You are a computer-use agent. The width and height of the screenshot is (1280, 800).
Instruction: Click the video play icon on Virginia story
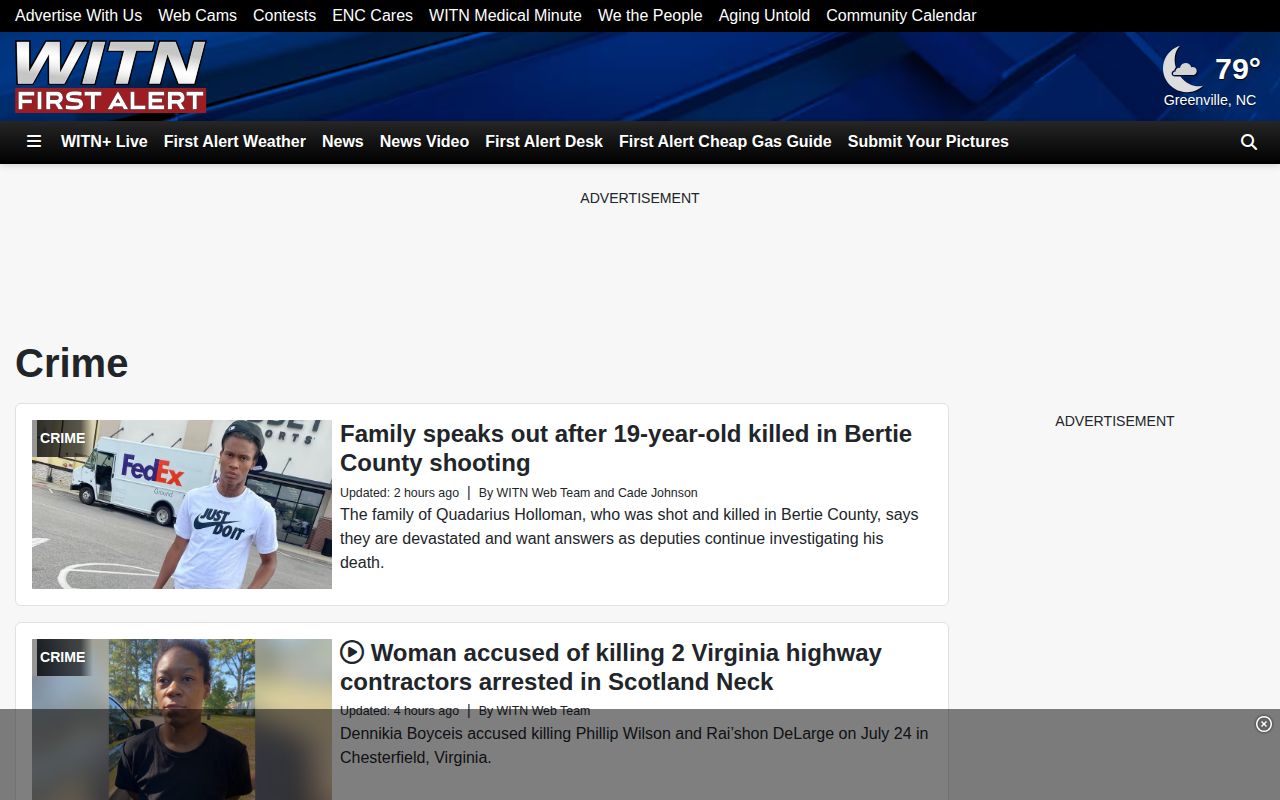[x=352, y=652]
